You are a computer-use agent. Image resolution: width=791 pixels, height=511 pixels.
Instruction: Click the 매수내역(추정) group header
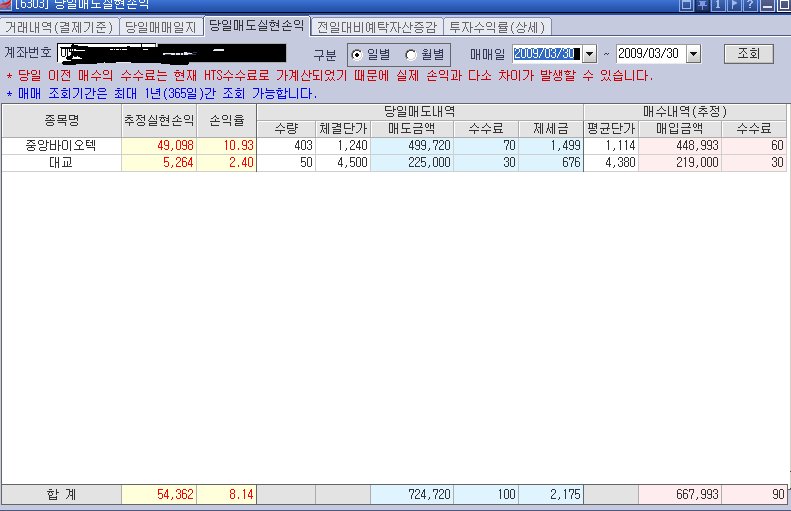[x=685, y=112]
